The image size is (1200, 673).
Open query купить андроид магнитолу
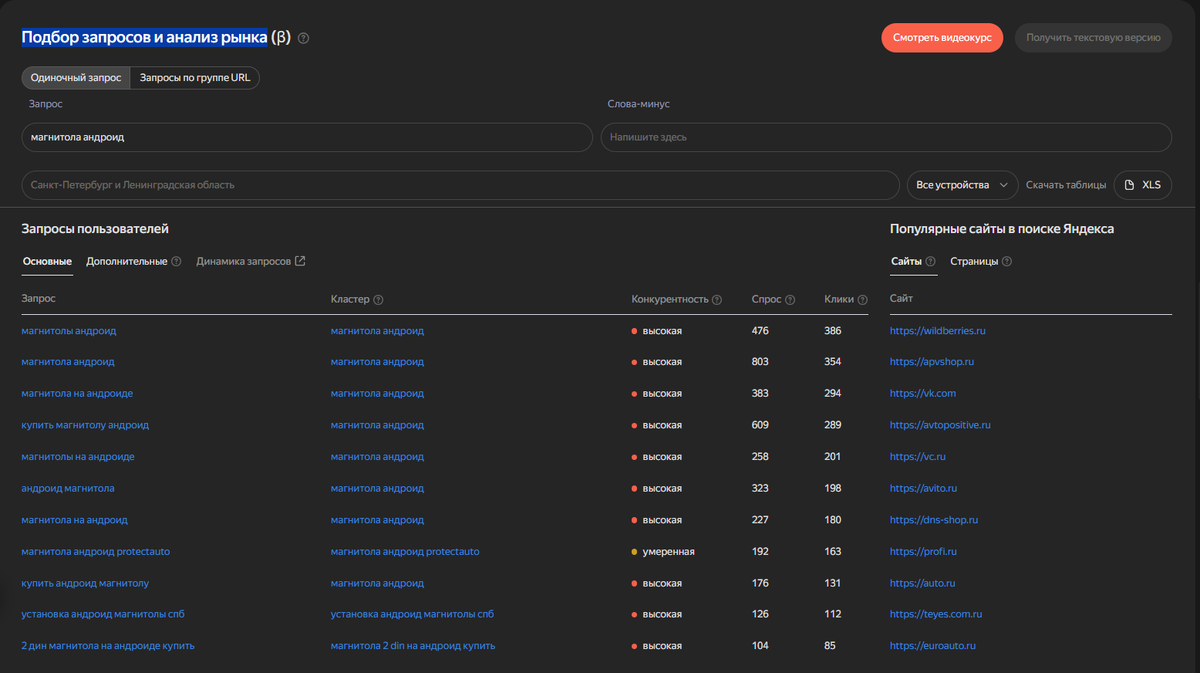coord(85,583)
